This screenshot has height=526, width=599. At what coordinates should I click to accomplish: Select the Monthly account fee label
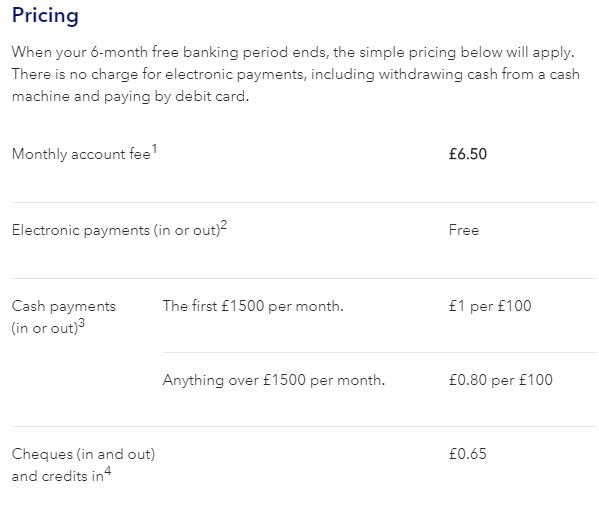81,154
